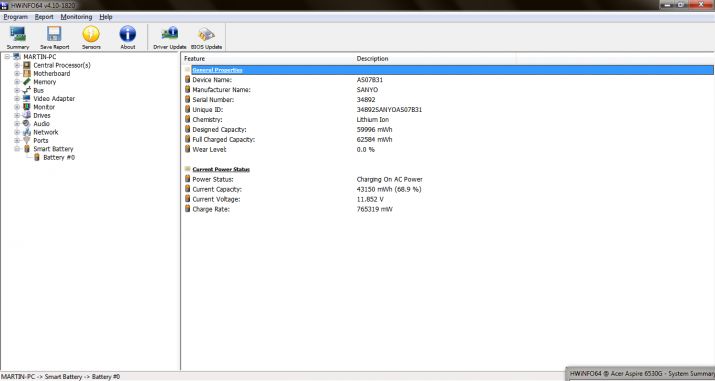Select the Ports tree label
This screenshot has height=381, width=715.
pyautogui.click(x=41, y=140)
